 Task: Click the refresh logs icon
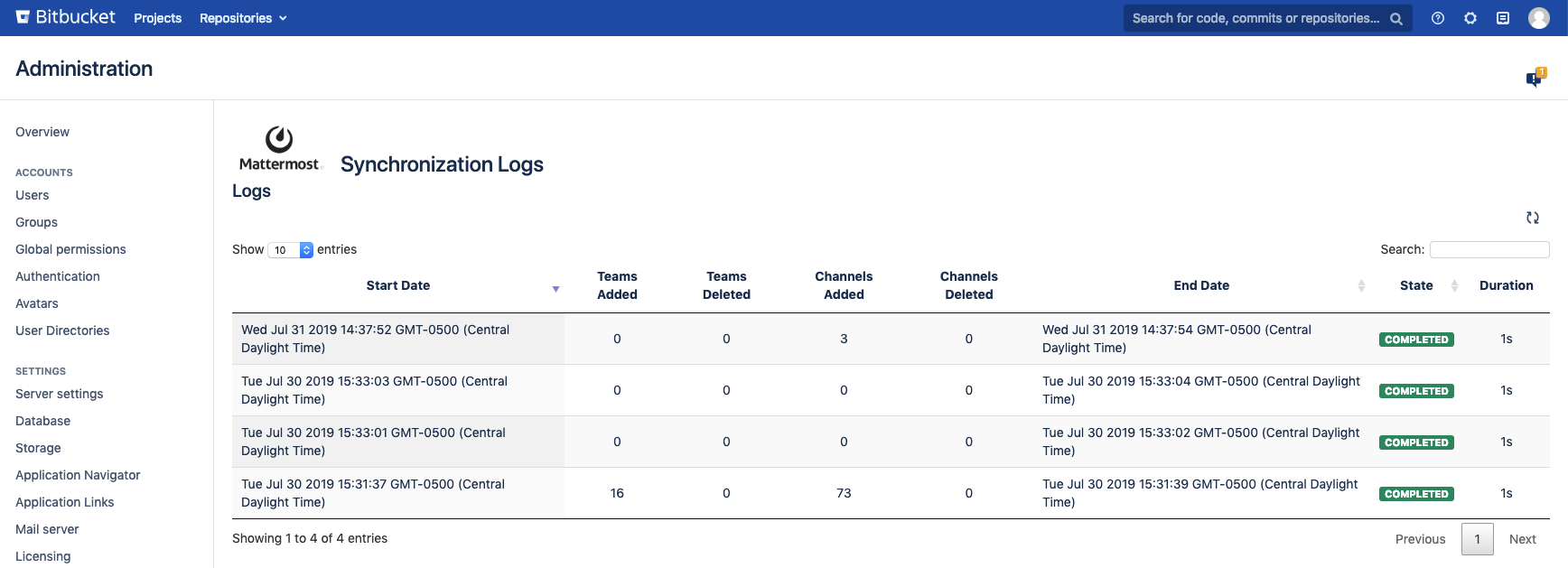pyautogui.click(x=1533, y=218)
